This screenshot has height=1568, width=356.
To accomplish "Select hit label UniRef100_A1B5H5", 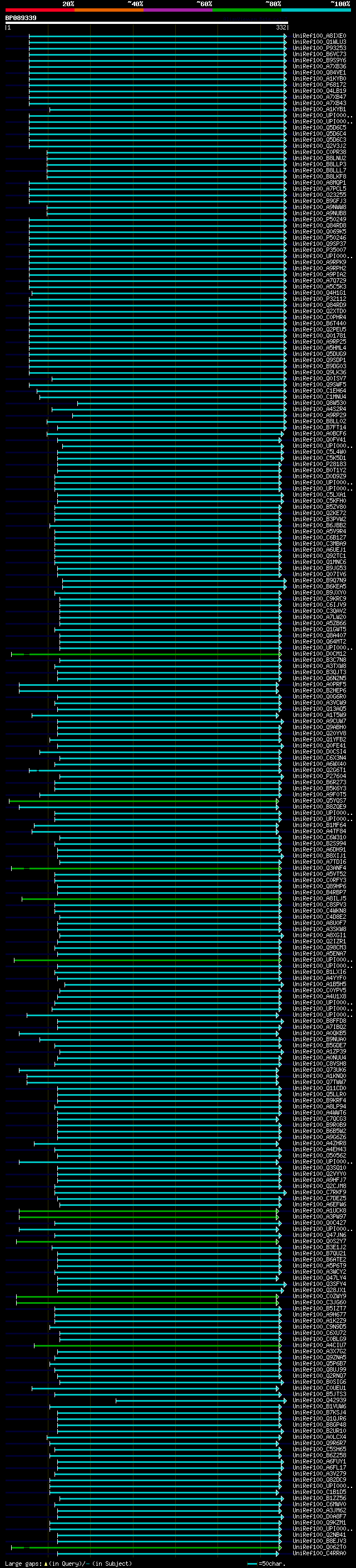I will click(319, 985).
